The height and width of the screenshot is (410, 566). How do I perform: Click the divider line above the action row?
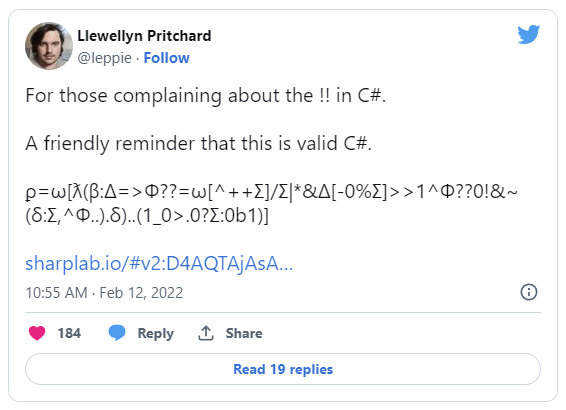pos(283,312)
